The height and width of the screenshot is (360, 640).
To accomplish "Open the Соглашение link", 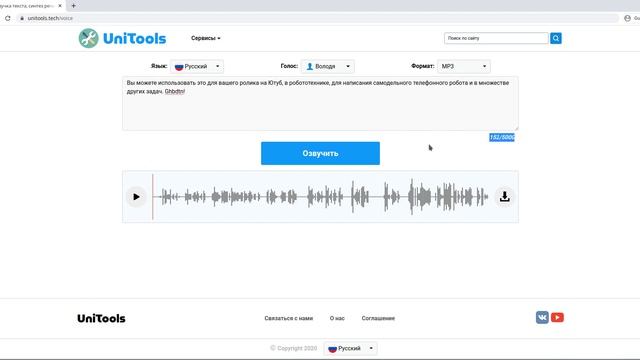I will (x=378, y=318).
